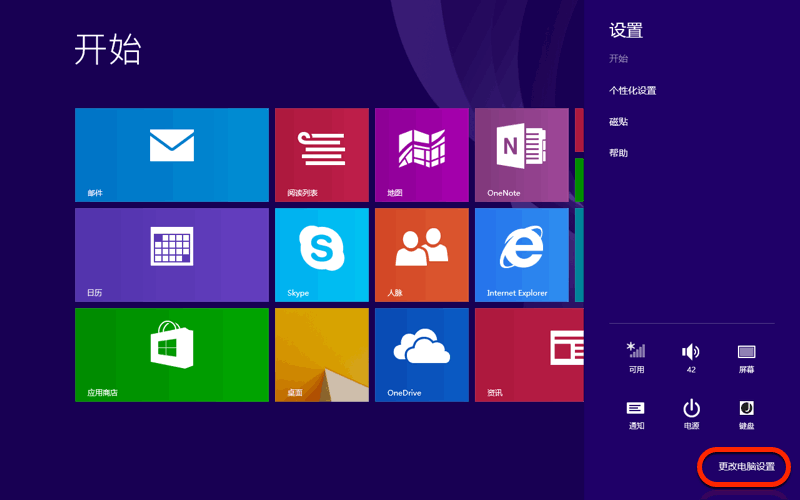Open the 资讯 News tile
Image resolution: width=800 pixels, height=500 pixels.
[x=528, y=354]
